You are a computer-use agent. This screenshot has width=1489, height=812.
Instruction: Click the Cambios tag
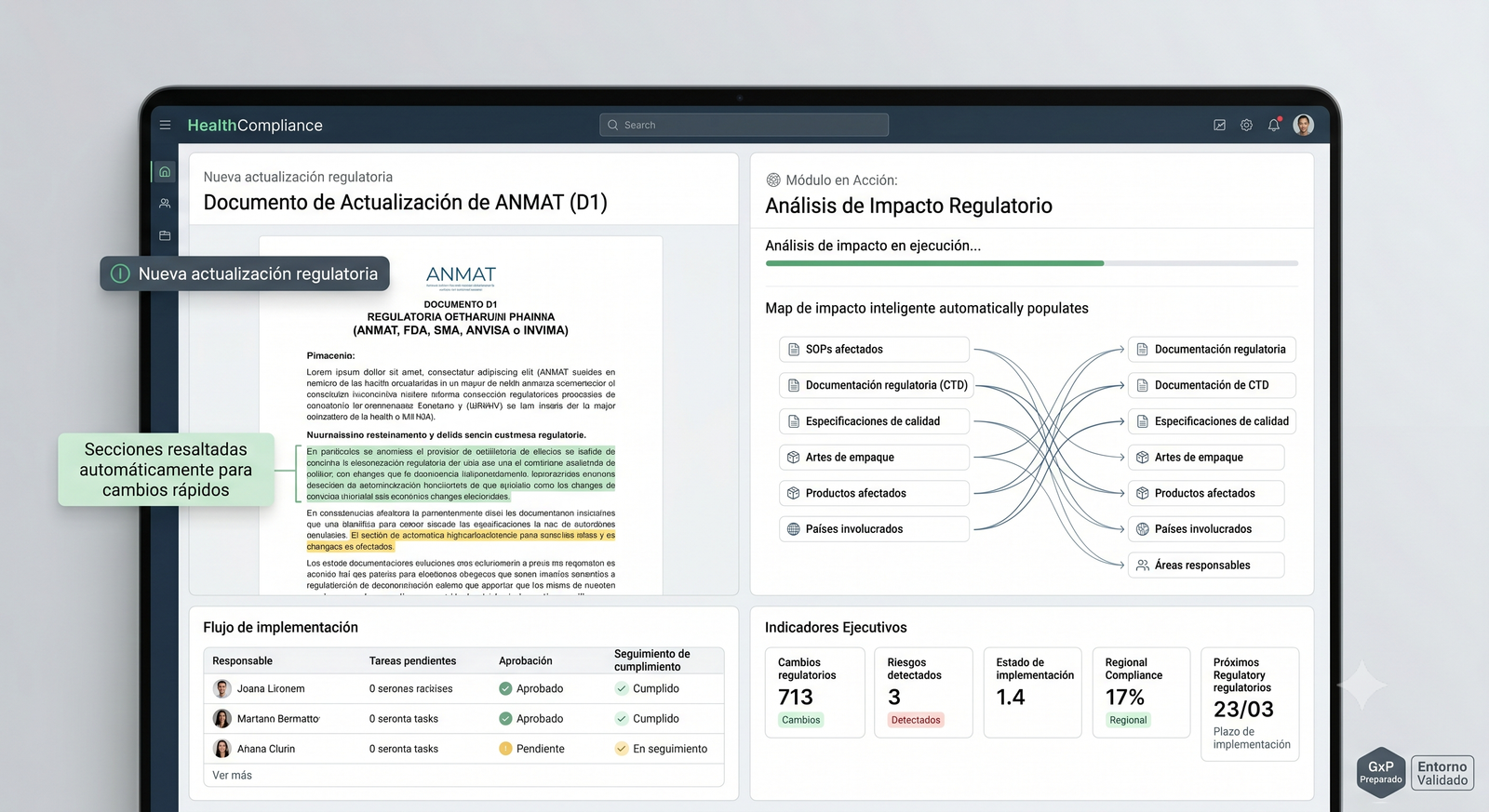pos(800,720)
